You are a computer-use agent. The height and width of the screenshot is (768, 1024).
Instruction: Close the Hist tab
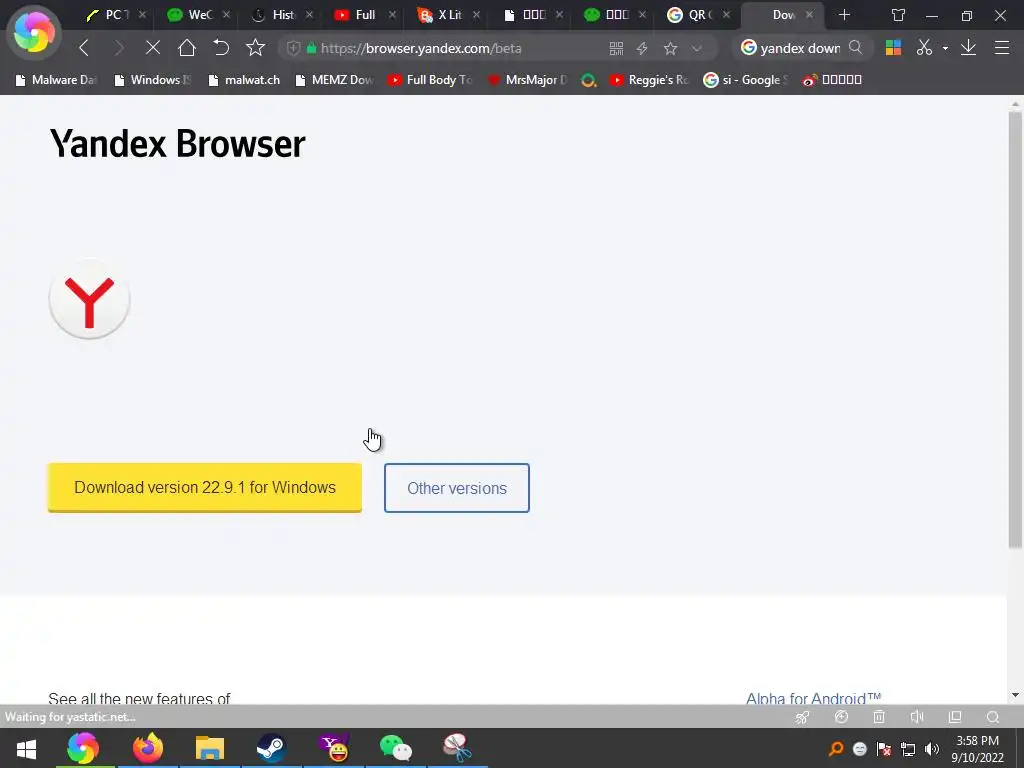pyautogui.click(x=310, y=14)
